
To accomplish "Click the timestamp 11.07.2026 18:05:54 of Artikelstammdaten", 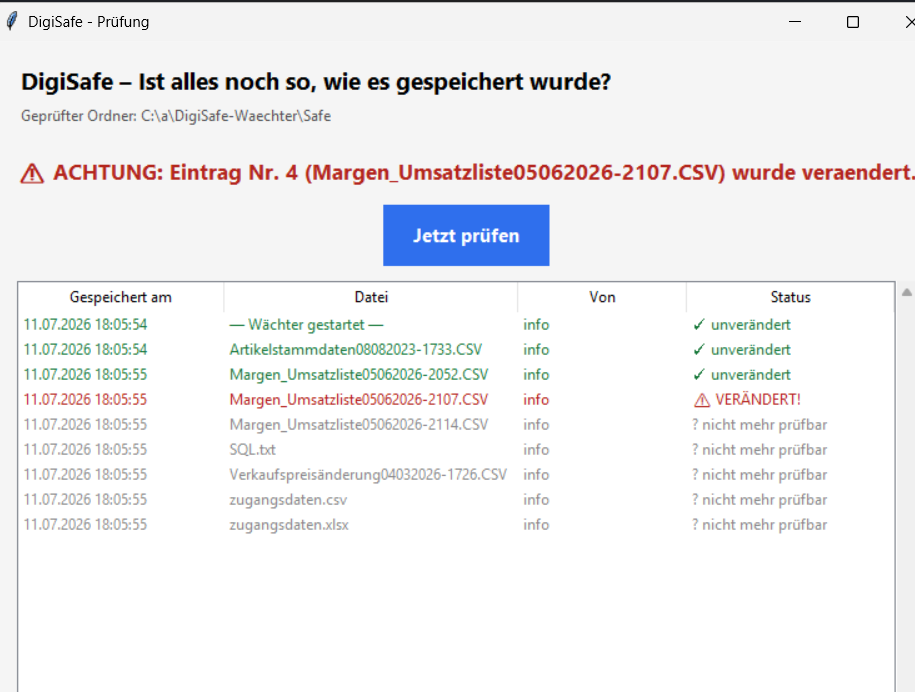I will [x=85, y=350].
